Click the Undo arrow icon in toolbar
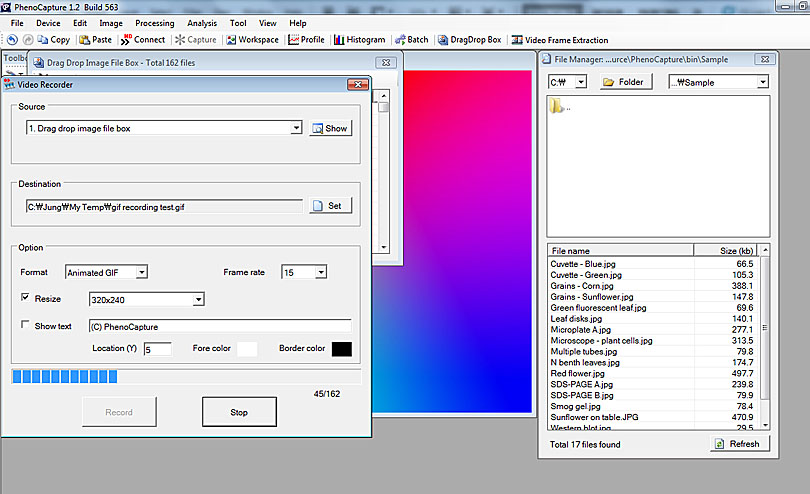The height and width of the screenshot is (494, 810). pos(12,40)
